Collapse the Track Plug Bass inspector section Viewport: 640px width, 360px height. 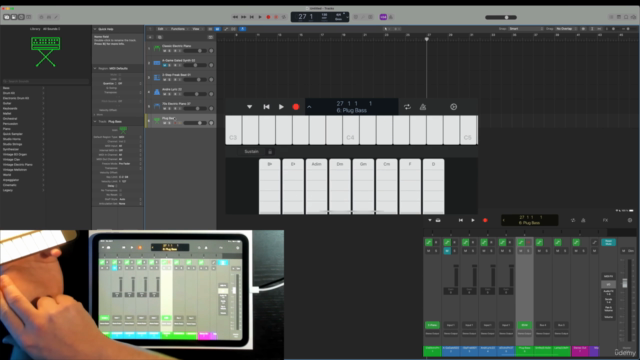click(x=95, y=122)
